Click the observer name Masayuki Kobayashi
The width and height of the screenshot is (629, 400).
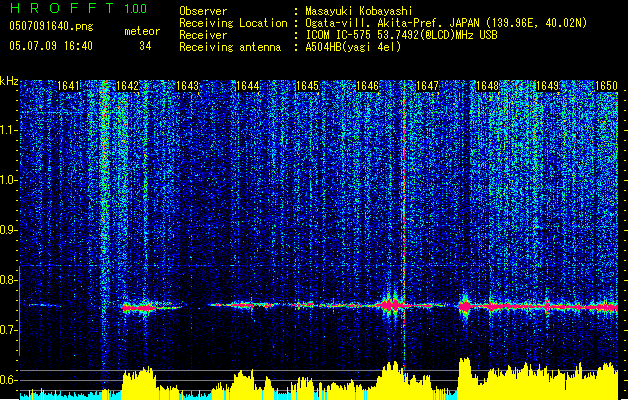(359, 11)
